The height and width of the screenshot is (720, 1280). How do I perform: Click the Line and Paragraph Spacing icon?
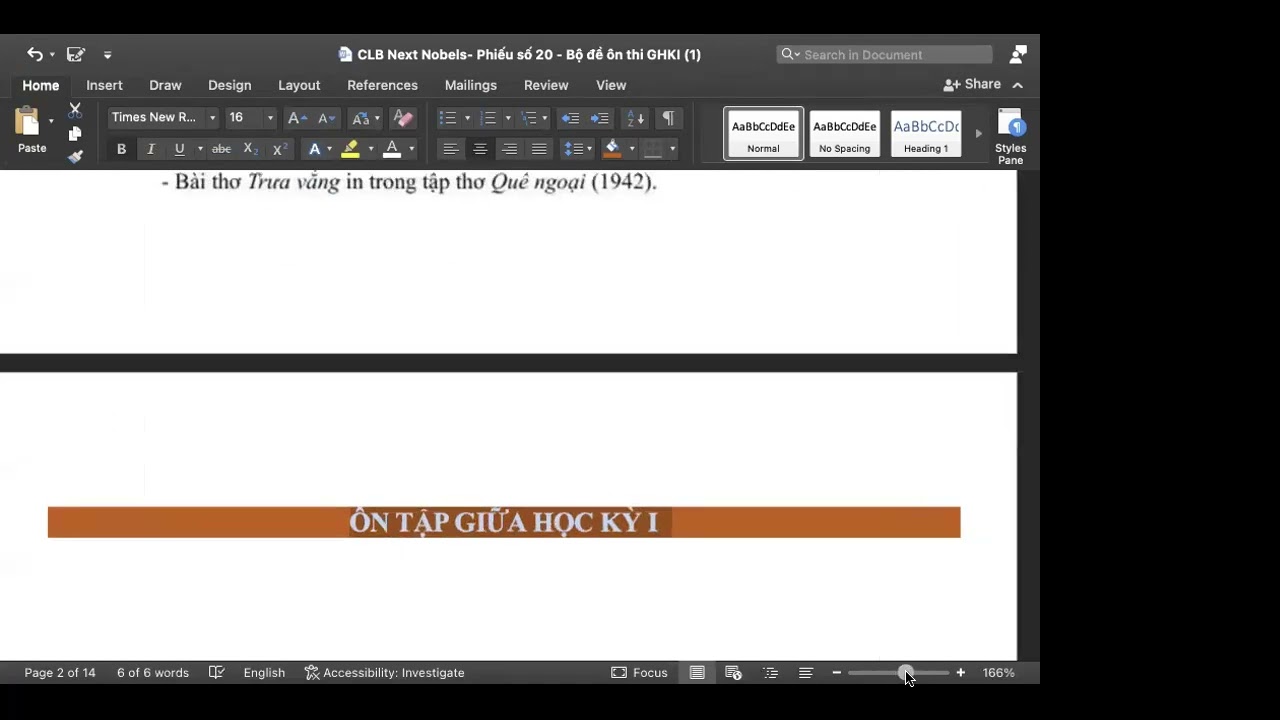(x=574, y=149)
